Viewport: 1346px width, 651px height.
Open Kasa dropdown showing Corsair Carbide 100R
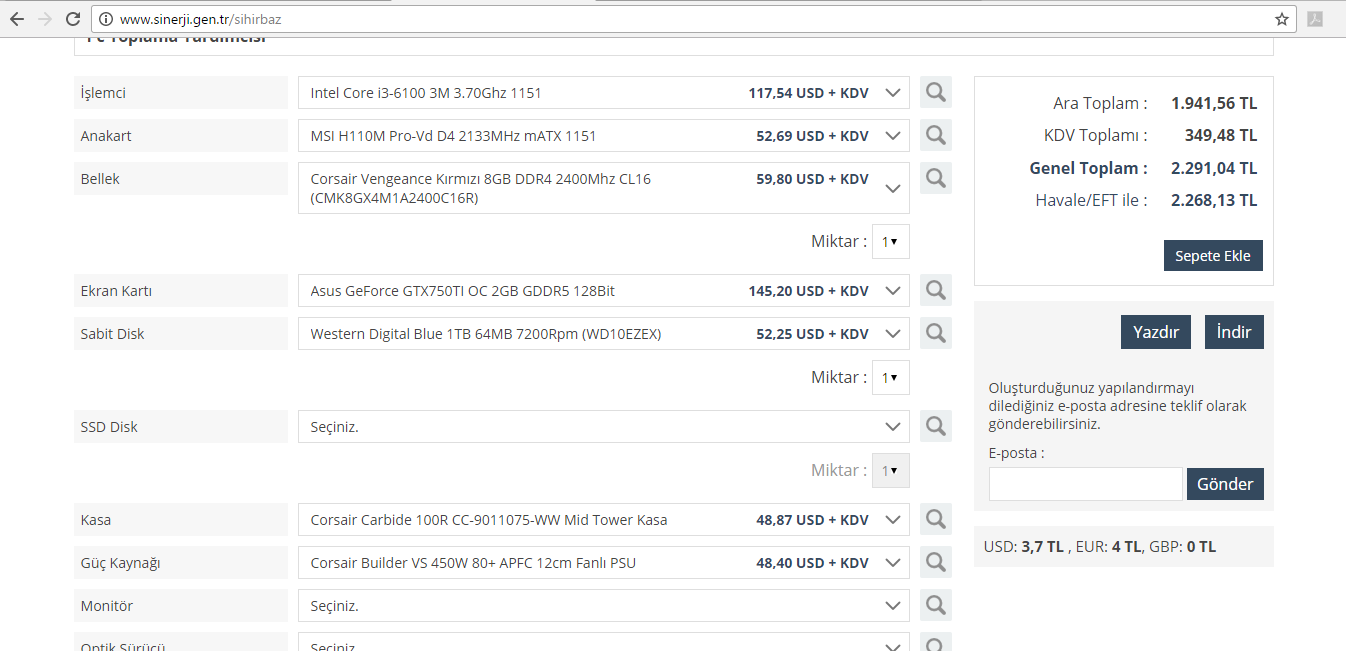[604, 520]
